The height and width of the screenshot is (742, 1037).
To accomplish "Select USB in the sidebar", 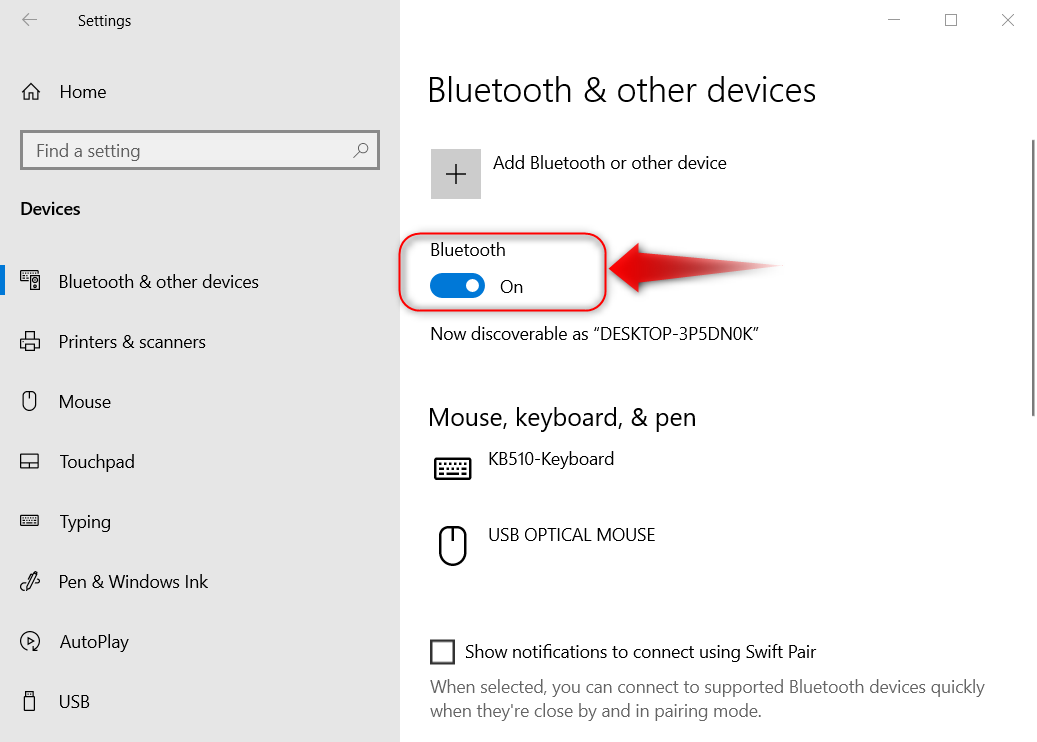I will pos(74,702).
